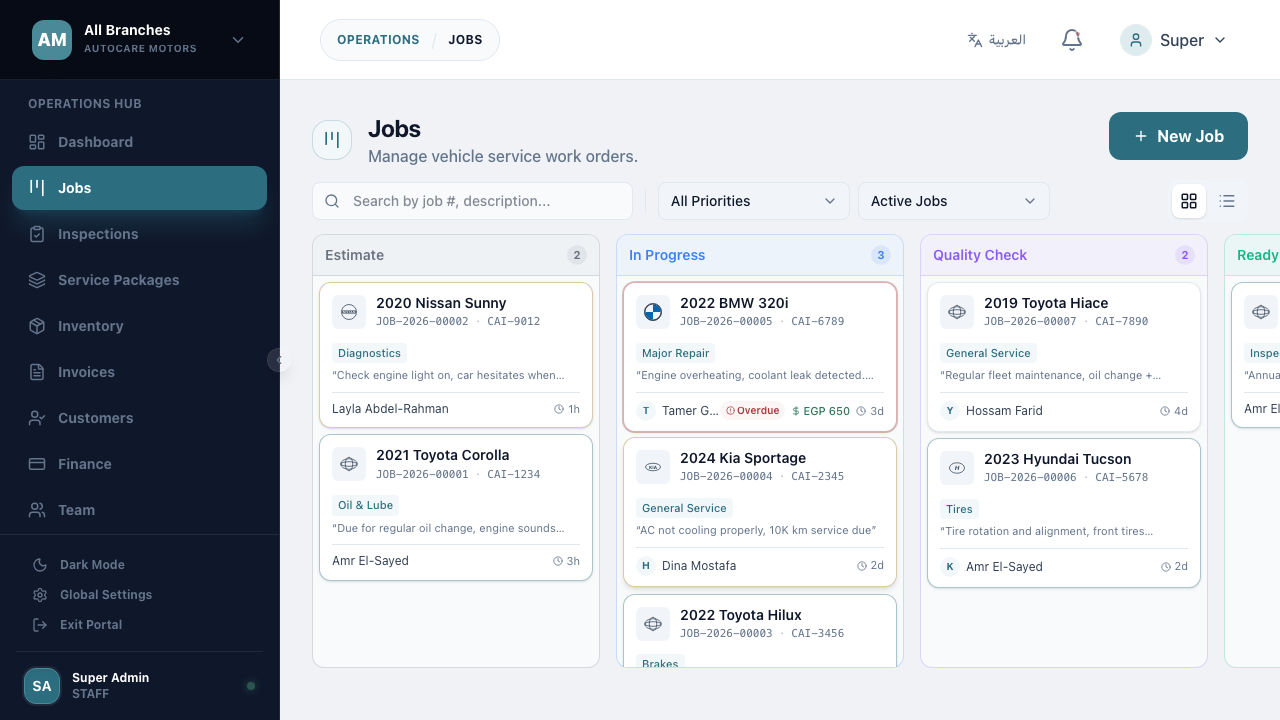Click the Nissan logo on Sunny card
The height and width of the screenshot is (720, 1280).
349,312
